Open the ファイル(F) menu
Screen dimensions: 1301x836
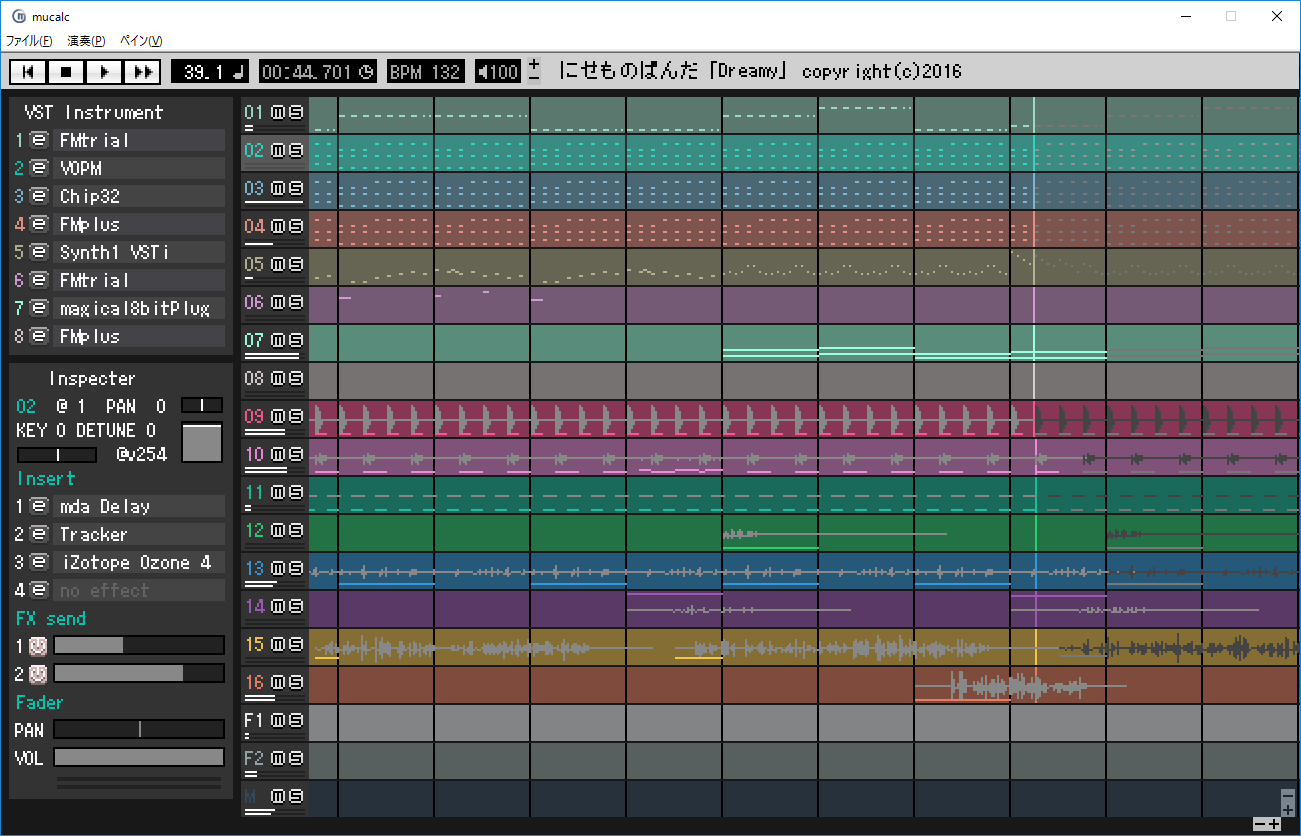[x=29, y=41]
